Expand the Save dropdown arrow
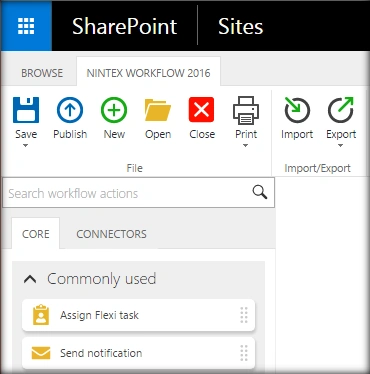 point(26,146)
